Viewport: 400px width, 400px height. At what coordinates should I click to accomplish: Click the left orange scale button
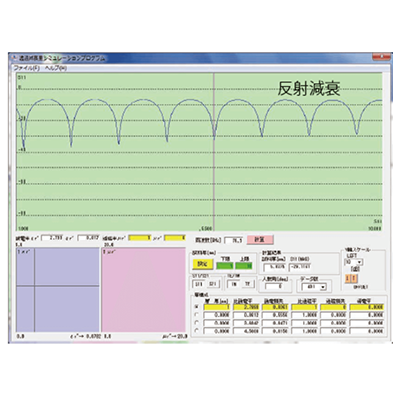[348, 278]
